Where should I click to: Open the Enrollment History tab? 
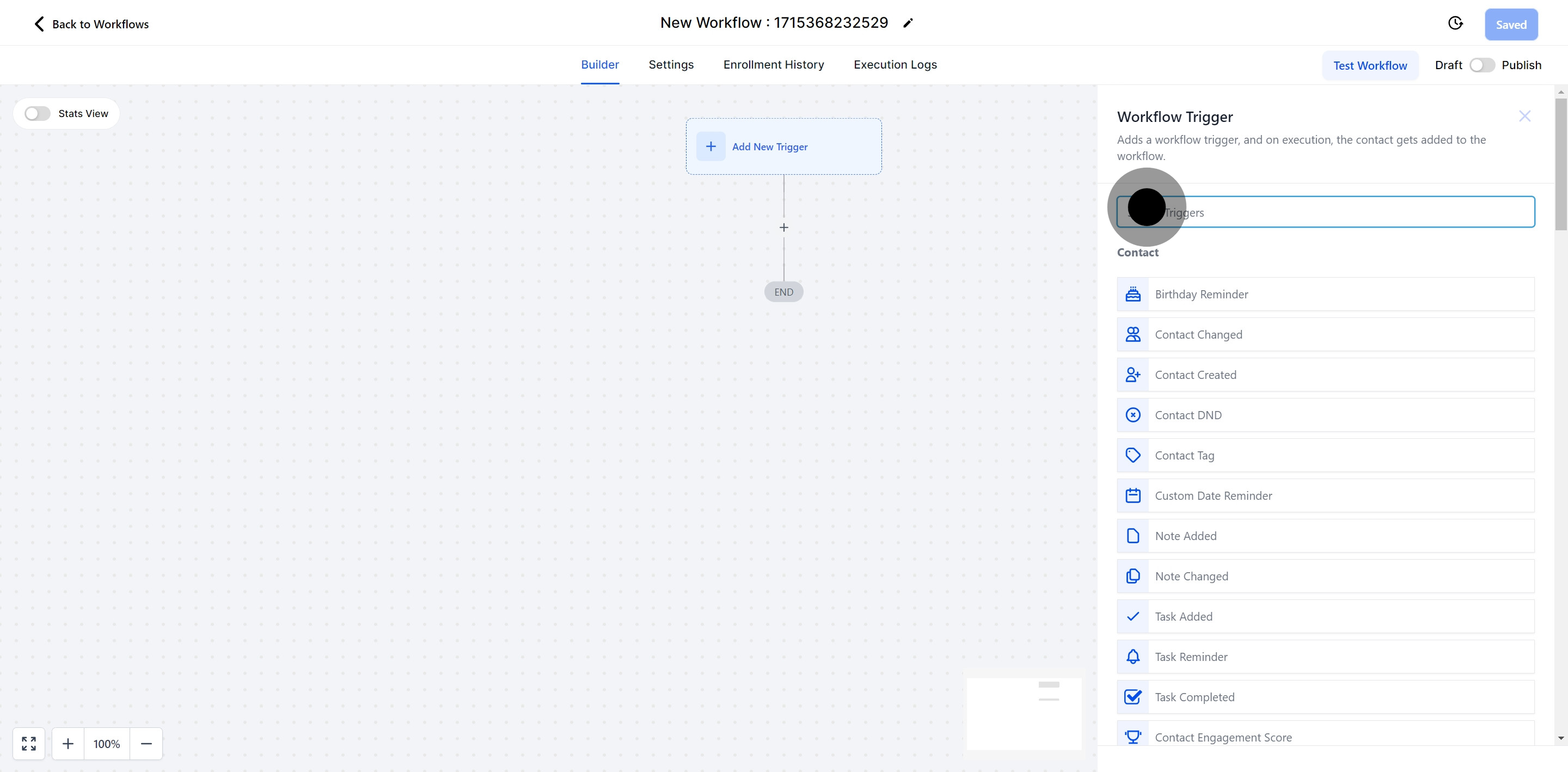point(773,65)
